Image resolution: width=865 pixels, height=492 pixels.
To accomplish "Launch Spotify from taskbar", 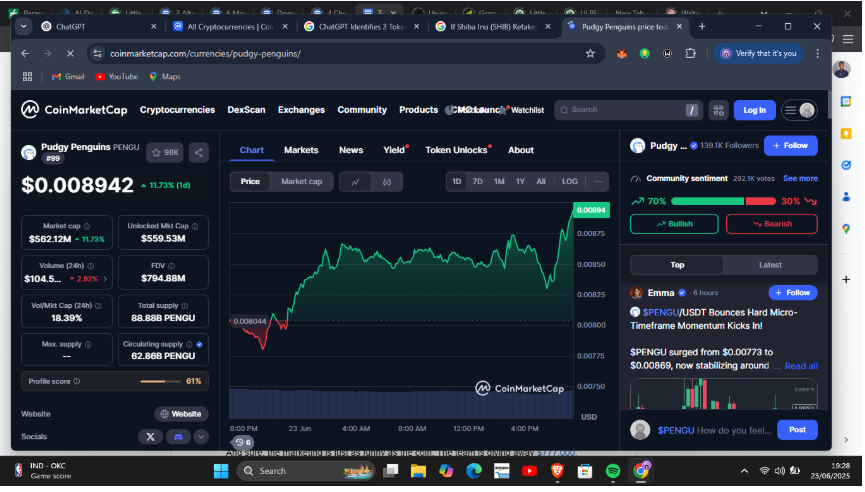I will pos(612,471).
